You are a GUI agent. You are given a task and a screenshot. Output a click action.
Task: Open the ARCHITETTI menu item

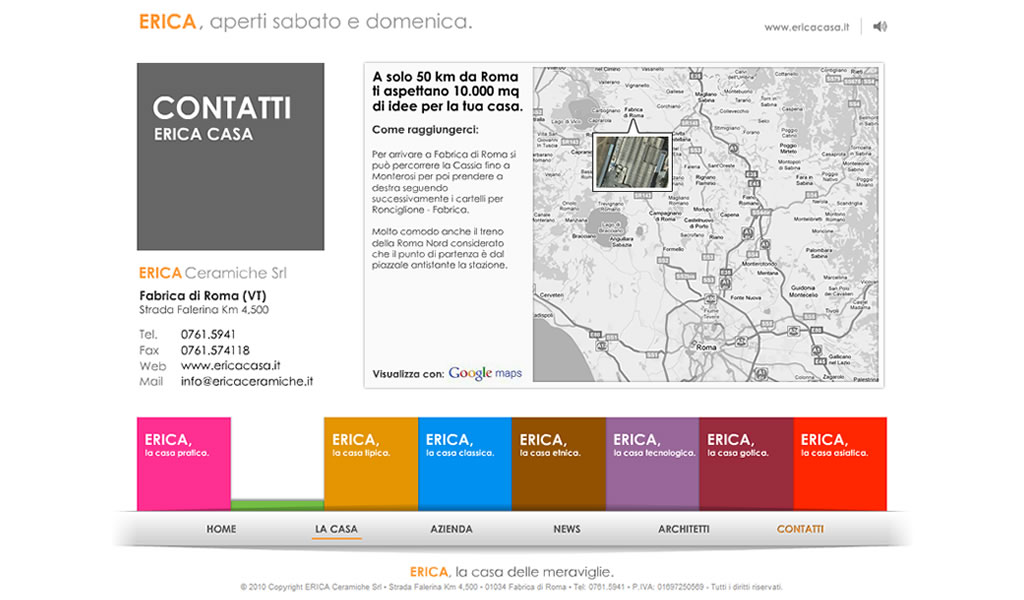tap(684, 529)
